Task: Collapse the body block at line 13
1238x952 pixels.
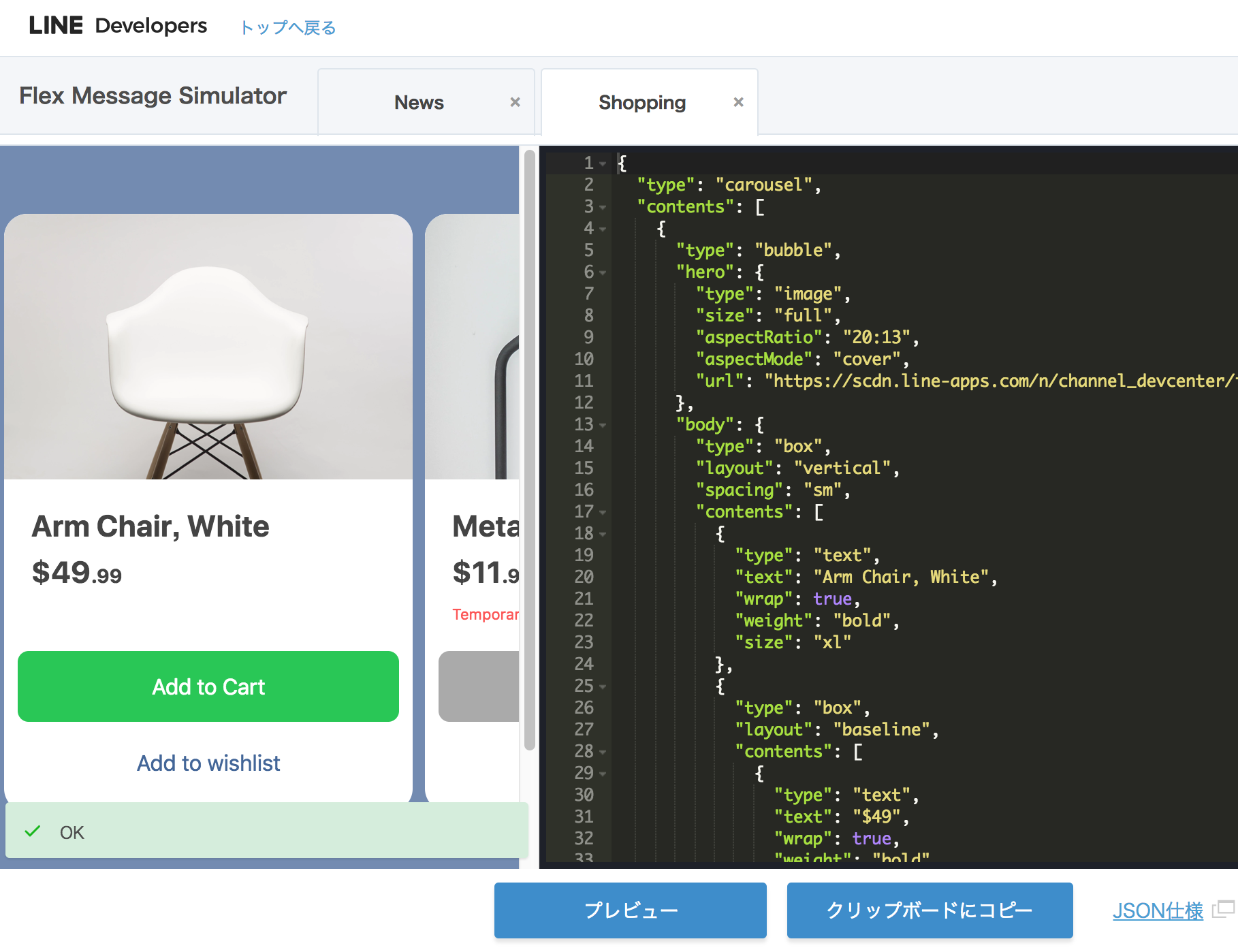Action: 603,425
